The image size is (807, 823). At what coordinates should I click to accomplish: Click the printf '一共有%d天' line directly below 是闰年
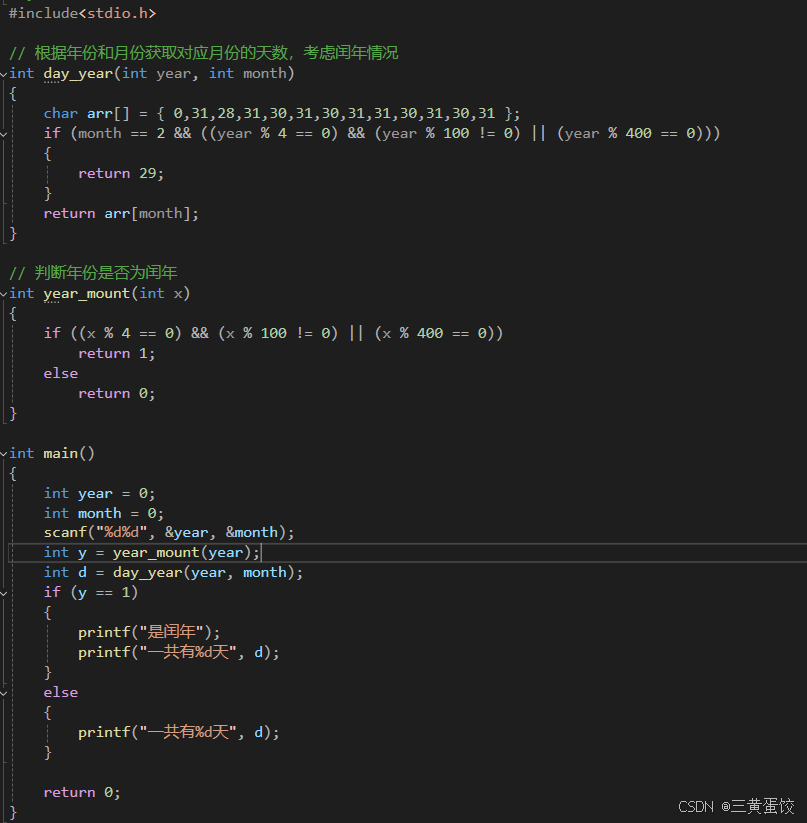pyautogui.click(x=179, y=652)
